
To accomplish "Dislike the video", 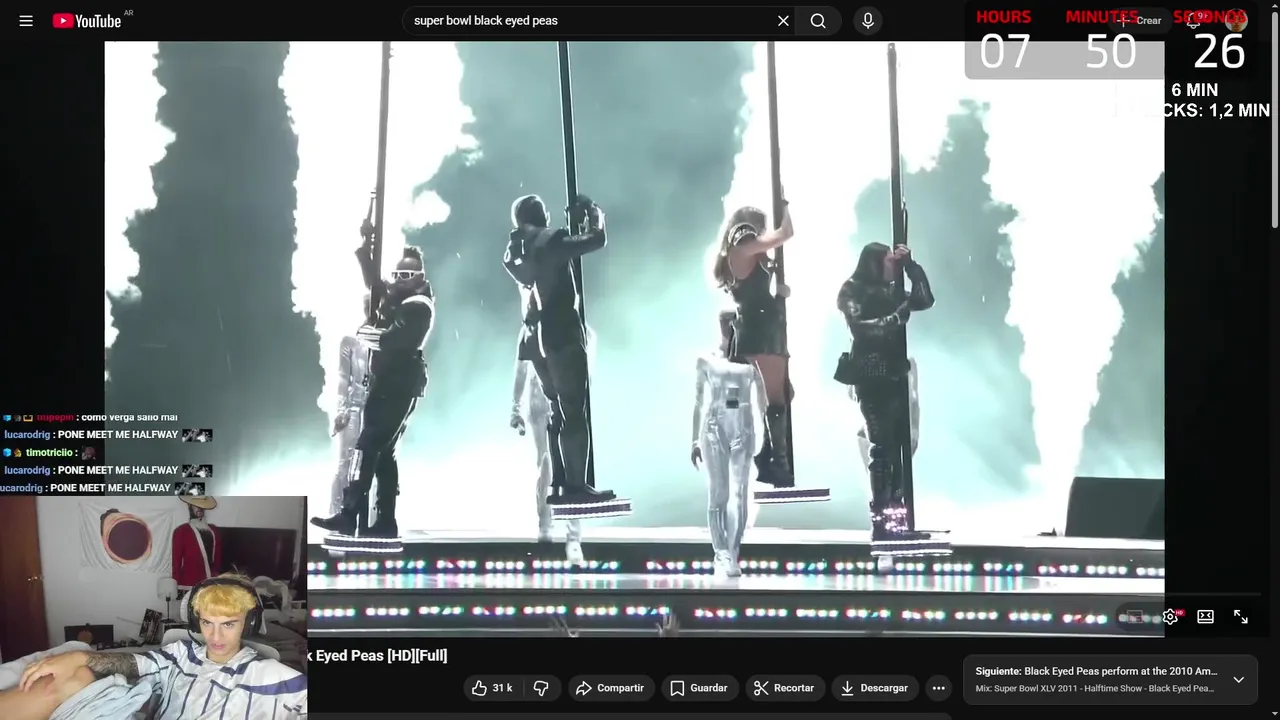I will click(541, 688).
